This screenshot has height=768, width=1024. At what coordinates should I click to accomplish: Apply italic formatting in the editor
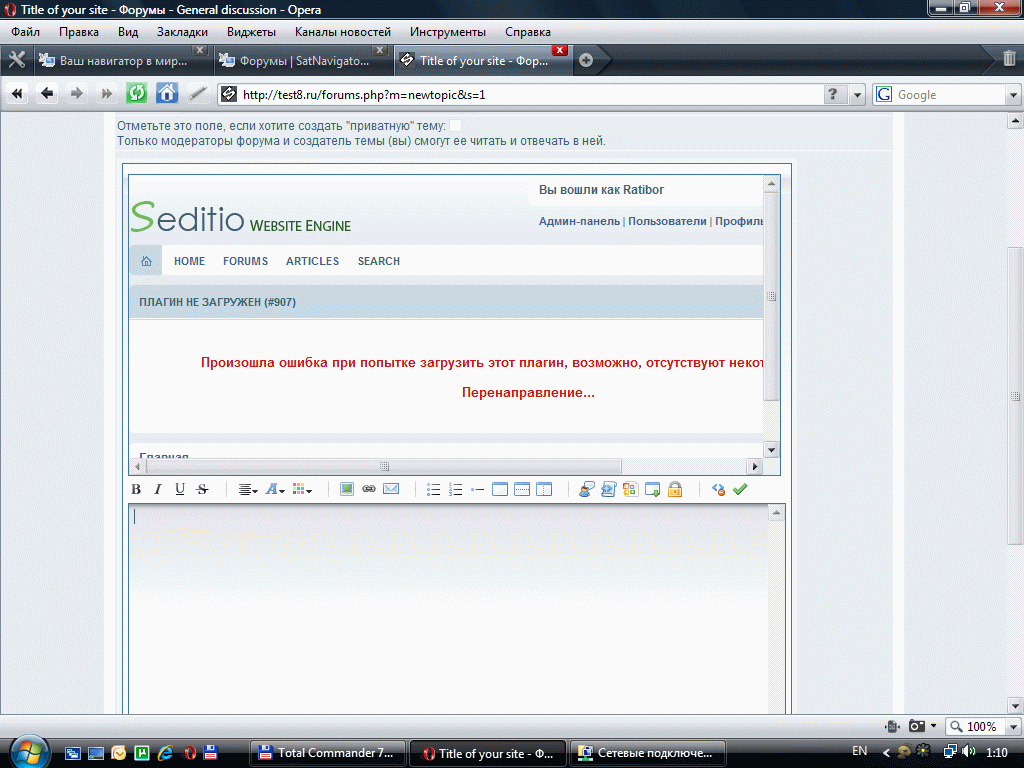pyautogui.click(x=157, y=489)
